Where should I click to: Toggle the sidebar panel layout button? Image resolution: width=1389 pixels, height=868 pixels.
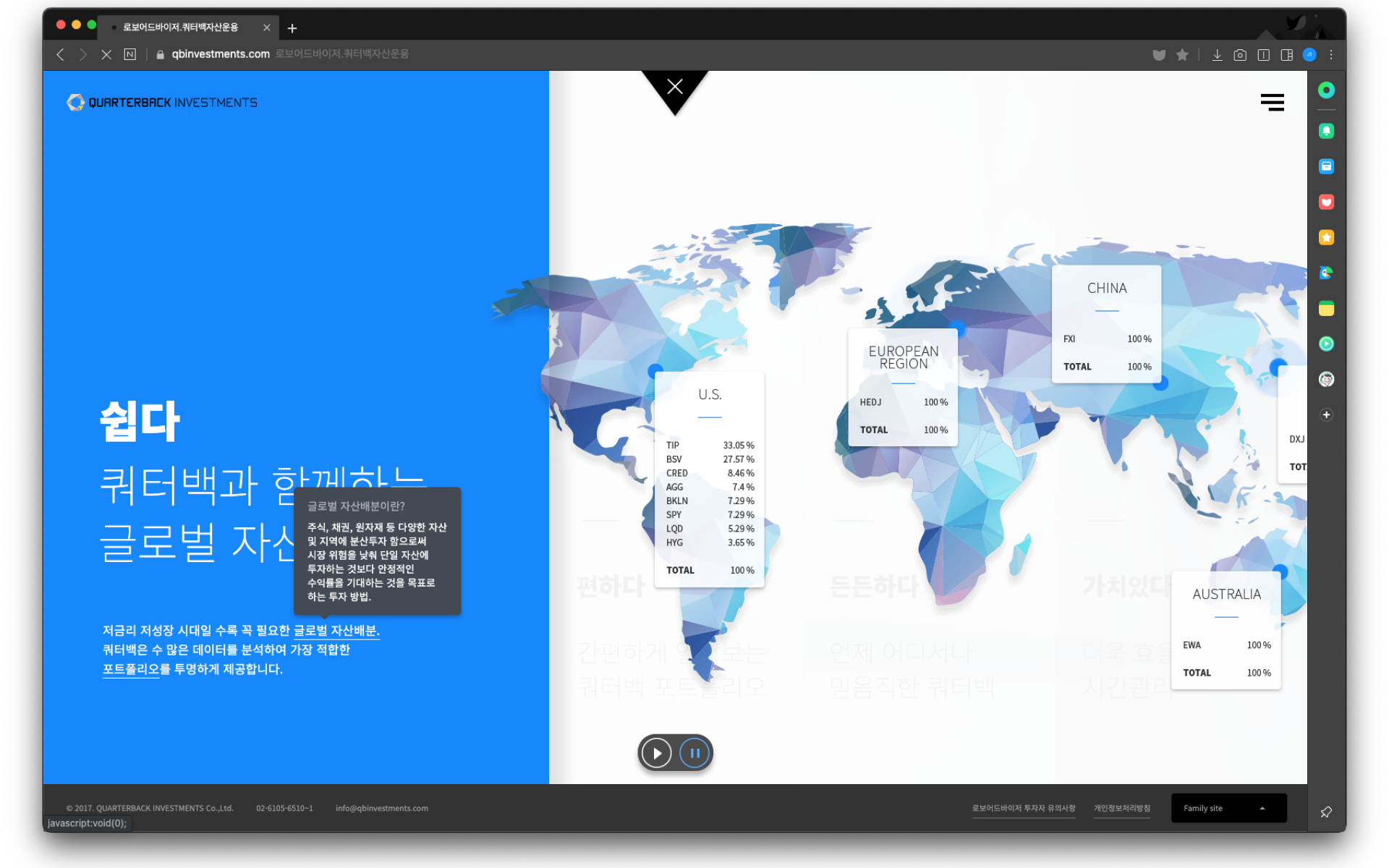(x=1286, y=54)
